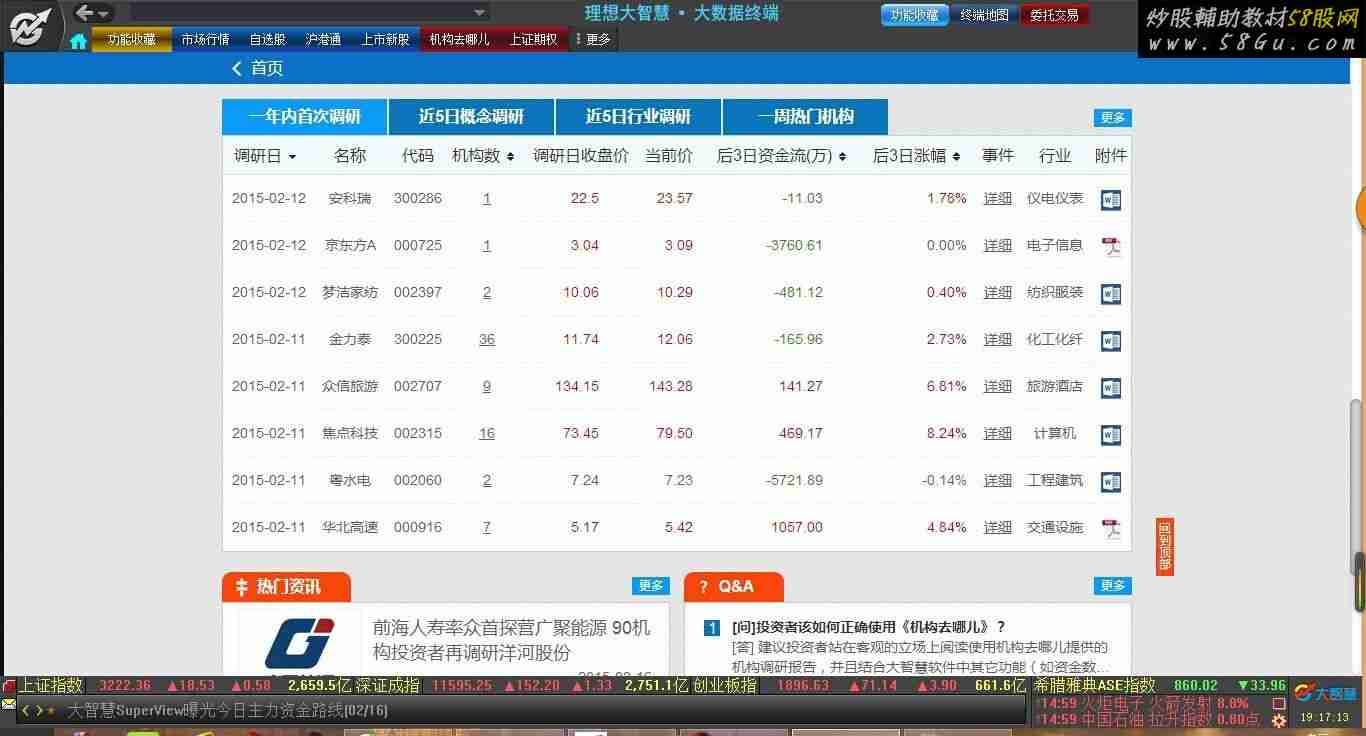Sort the table by 机构数
Viewport: 1366px width, 736px height.
(483, 156)
